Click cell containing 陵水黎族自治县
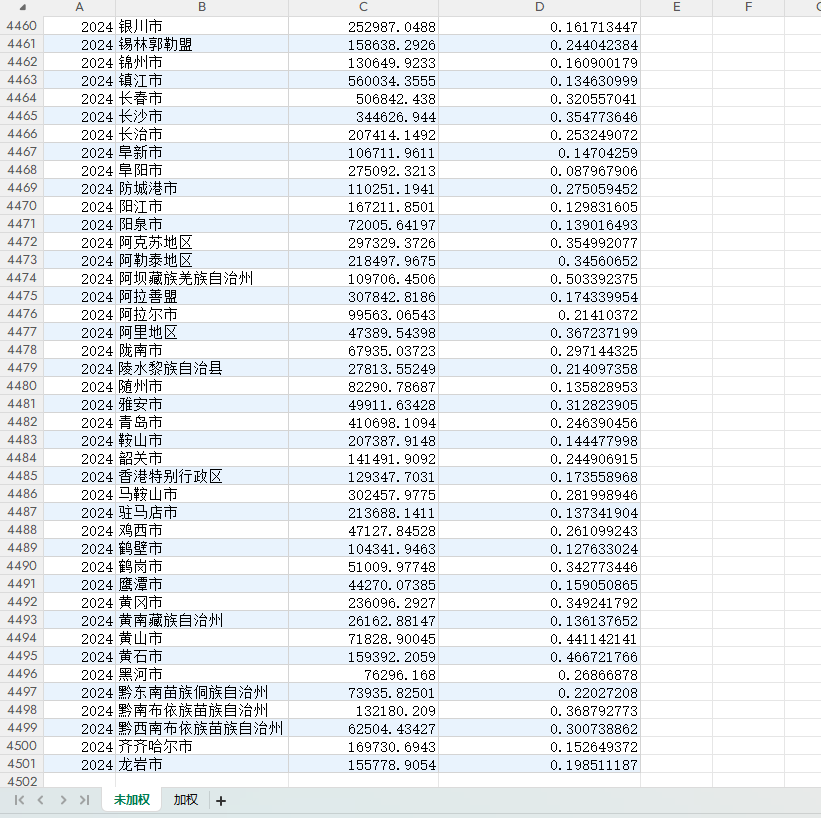Image resolution: width=821 pixels, height=818 pixels. (202, 368)
